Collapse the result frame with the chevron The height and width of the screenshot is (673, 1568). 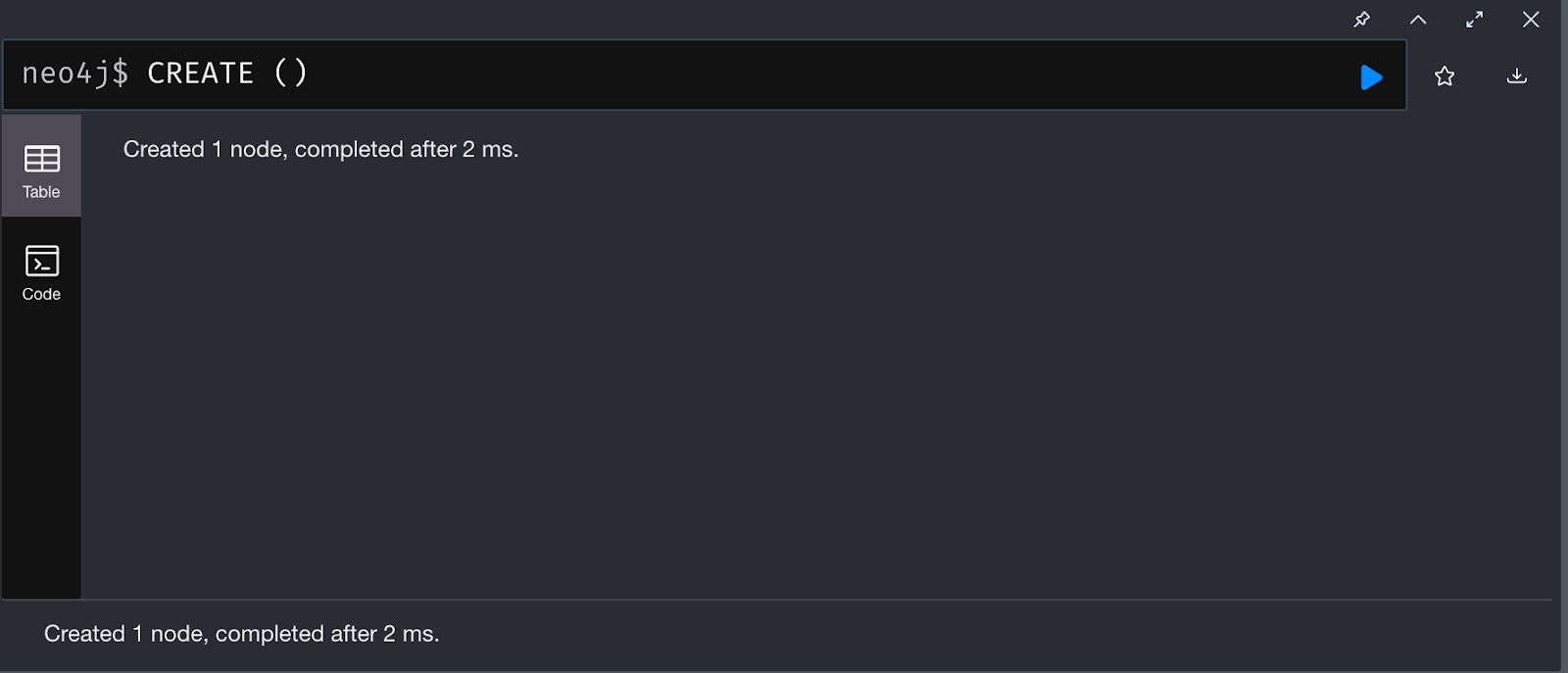[x=1418, y=20]
